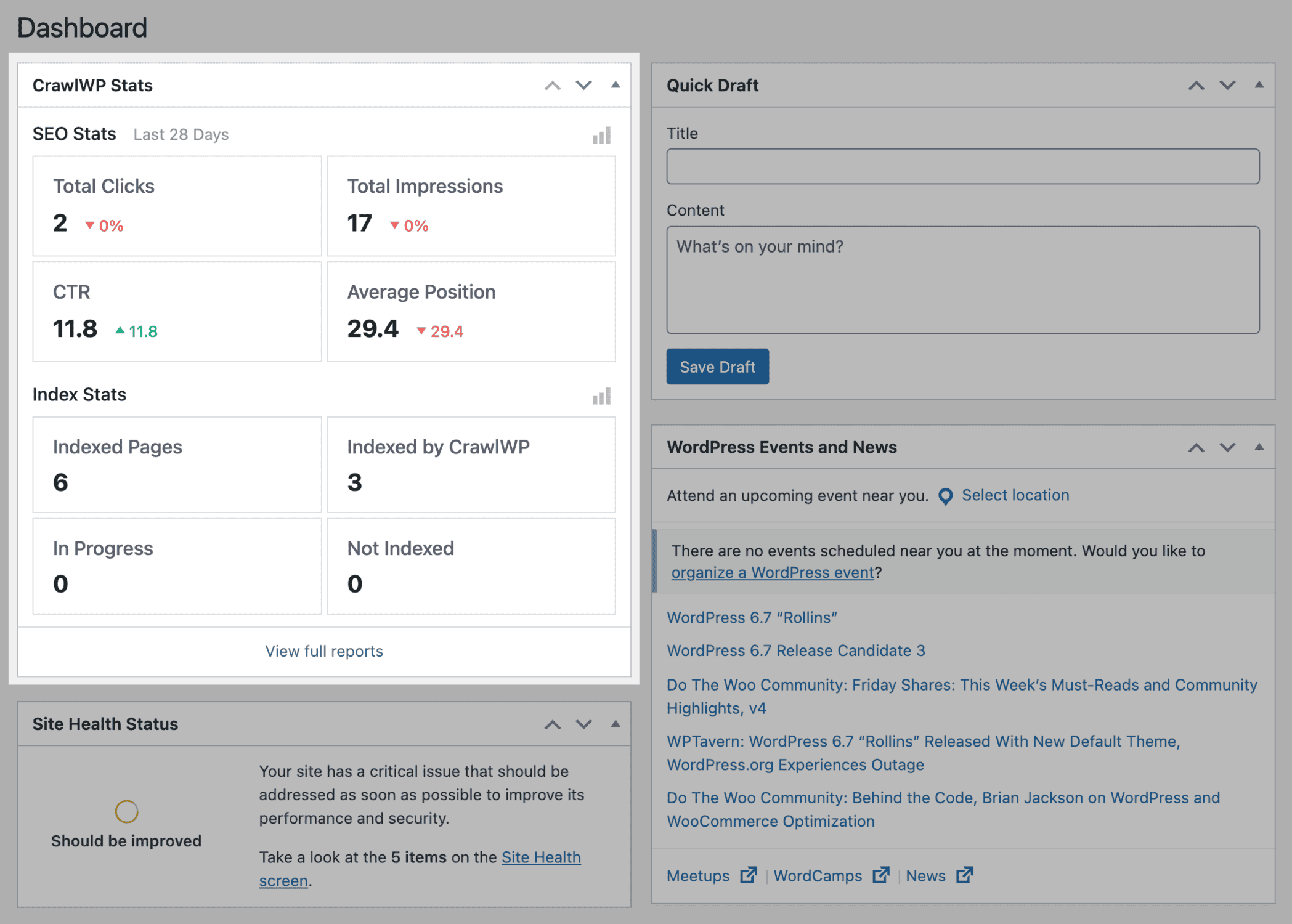Click the Total Impressions 0% change indicator
The image size is (1292, 924).
409,225
